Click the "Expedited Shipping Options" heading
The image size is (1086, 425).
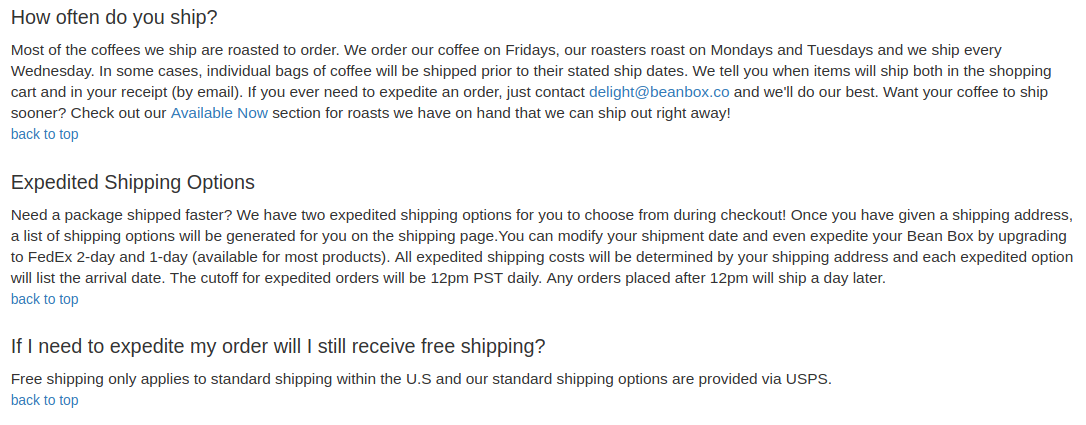(133, 182)
